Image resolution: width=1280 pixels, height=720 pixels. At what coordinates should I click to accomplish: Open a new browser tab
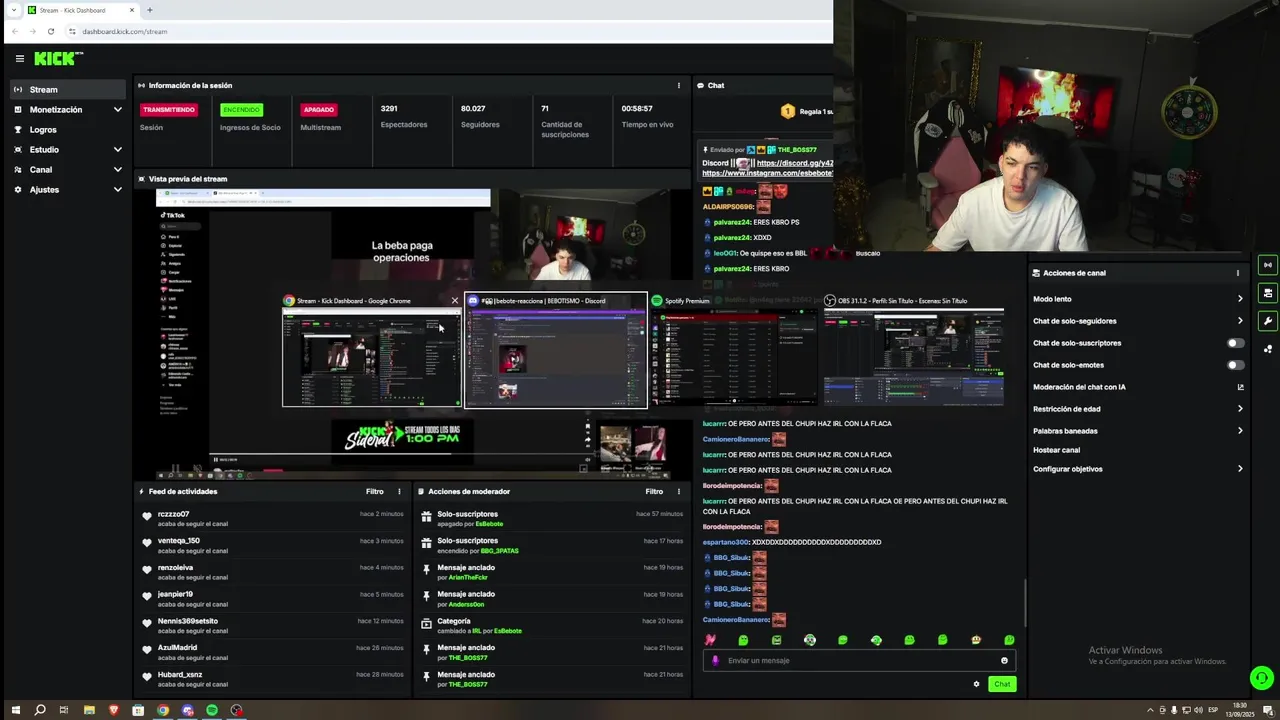(150, 10)
